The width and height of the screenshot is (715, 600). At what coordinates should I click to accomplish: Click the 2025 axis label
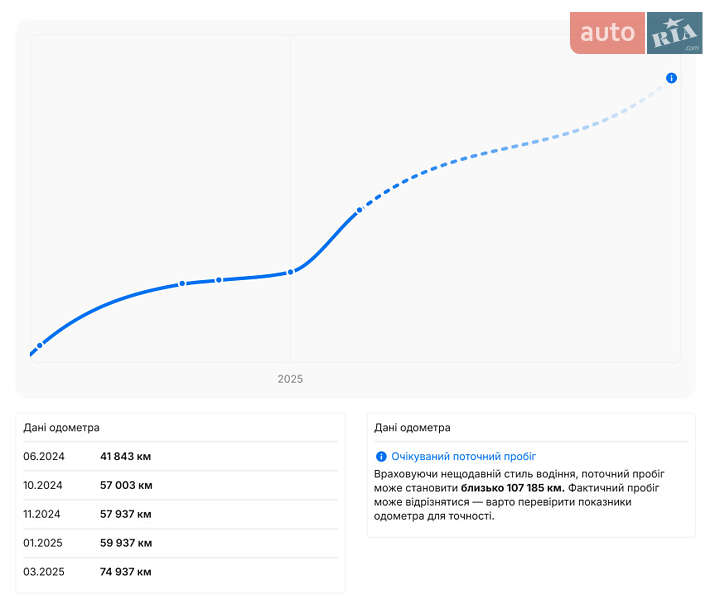pos(290,379)
